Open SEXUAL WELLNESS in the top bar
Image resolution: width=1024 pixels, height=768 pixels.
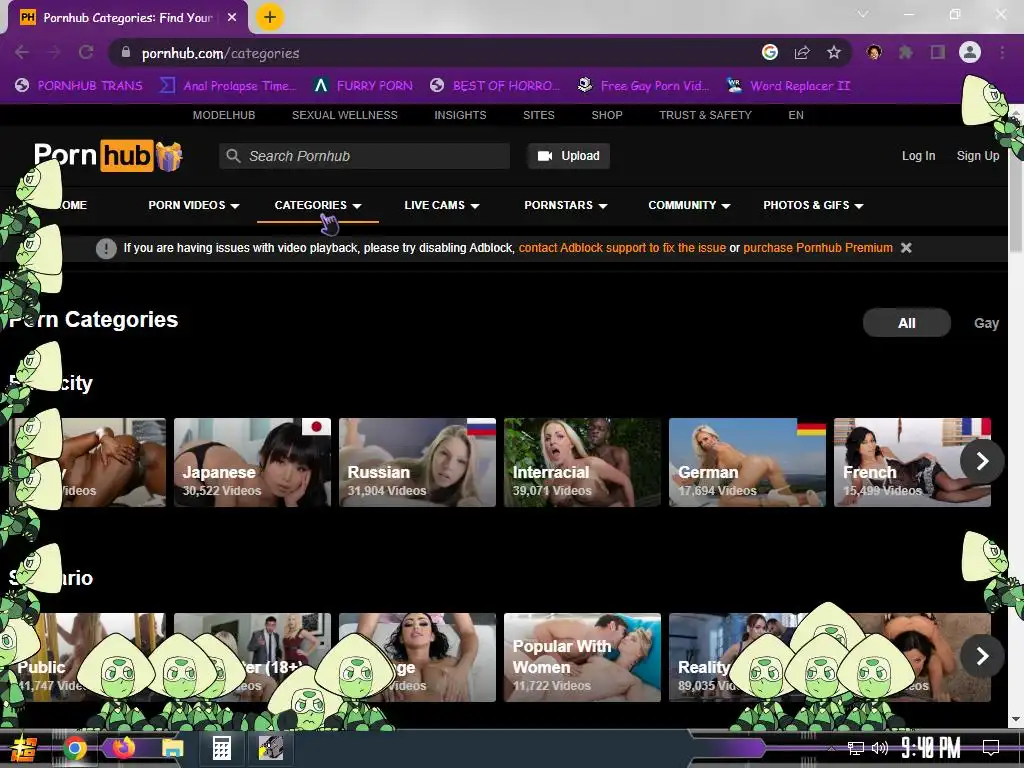point(345,115)
